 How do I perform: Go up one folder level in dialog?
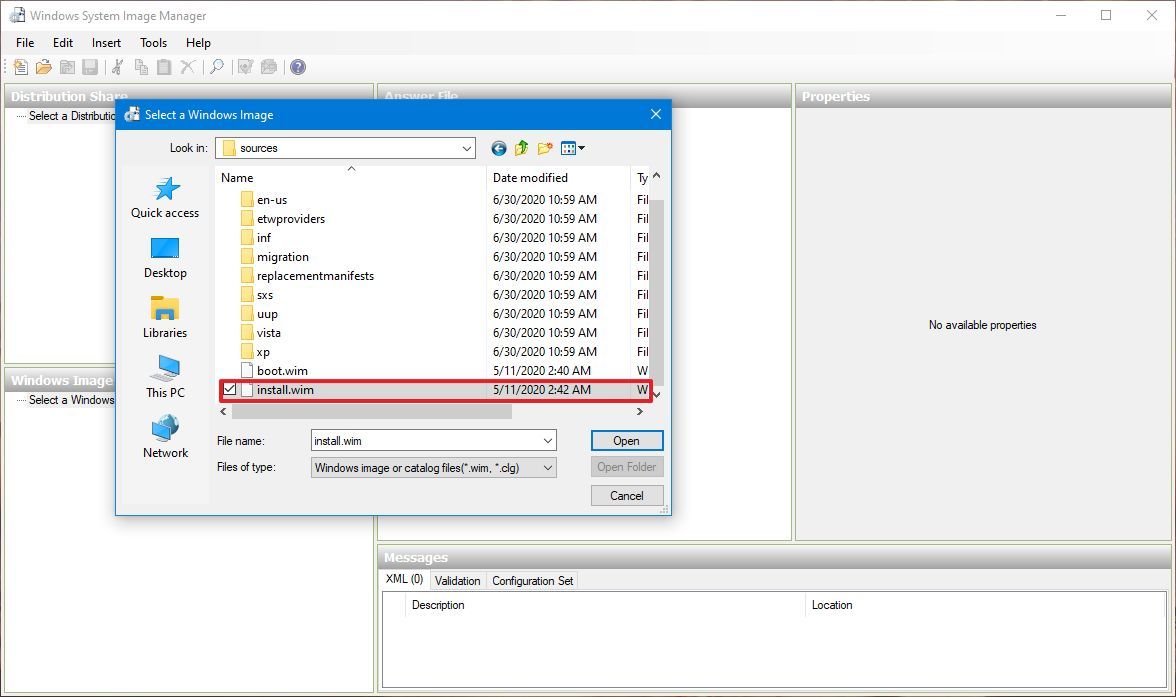pos(521,149)
